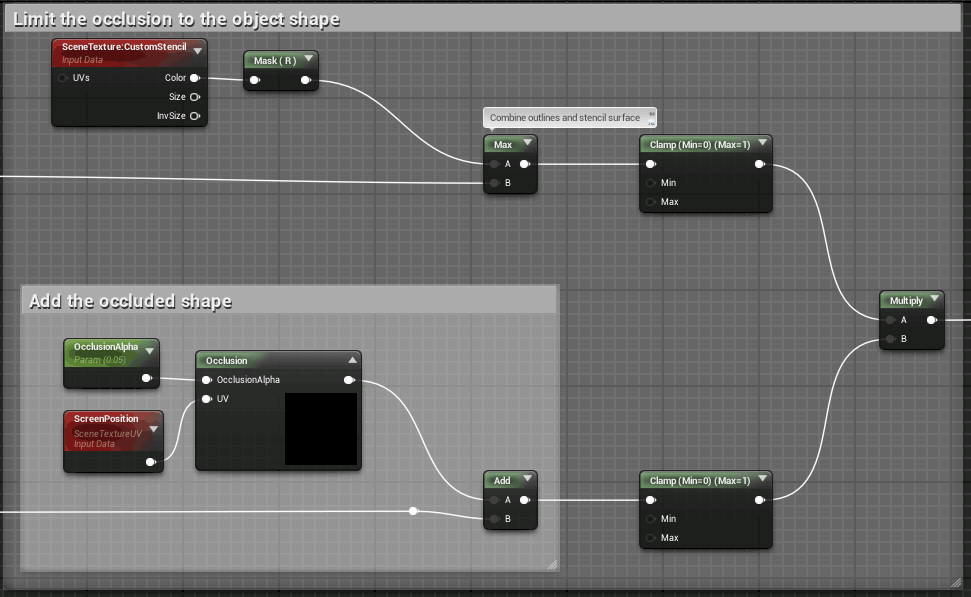Expand the Multiply node dropdown arrow
The height and width of the screenshot is (597, 971).
(x=934, y=299)
